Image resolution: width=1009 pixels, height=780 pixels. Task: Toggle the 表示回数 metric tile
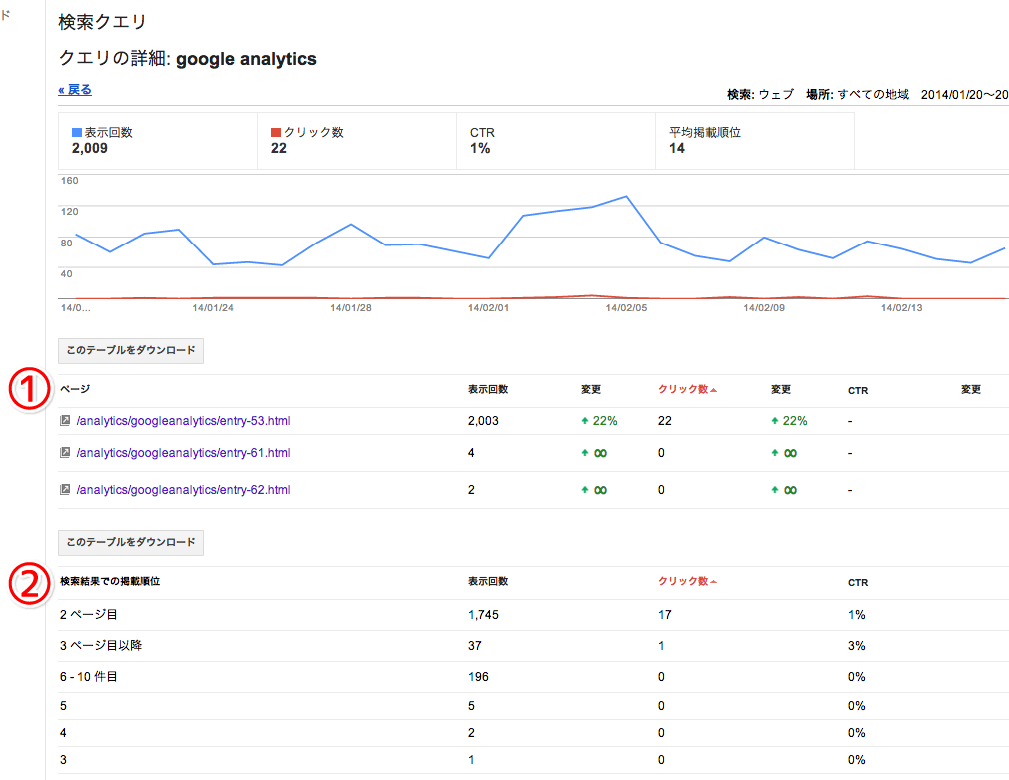click(158, 141)
